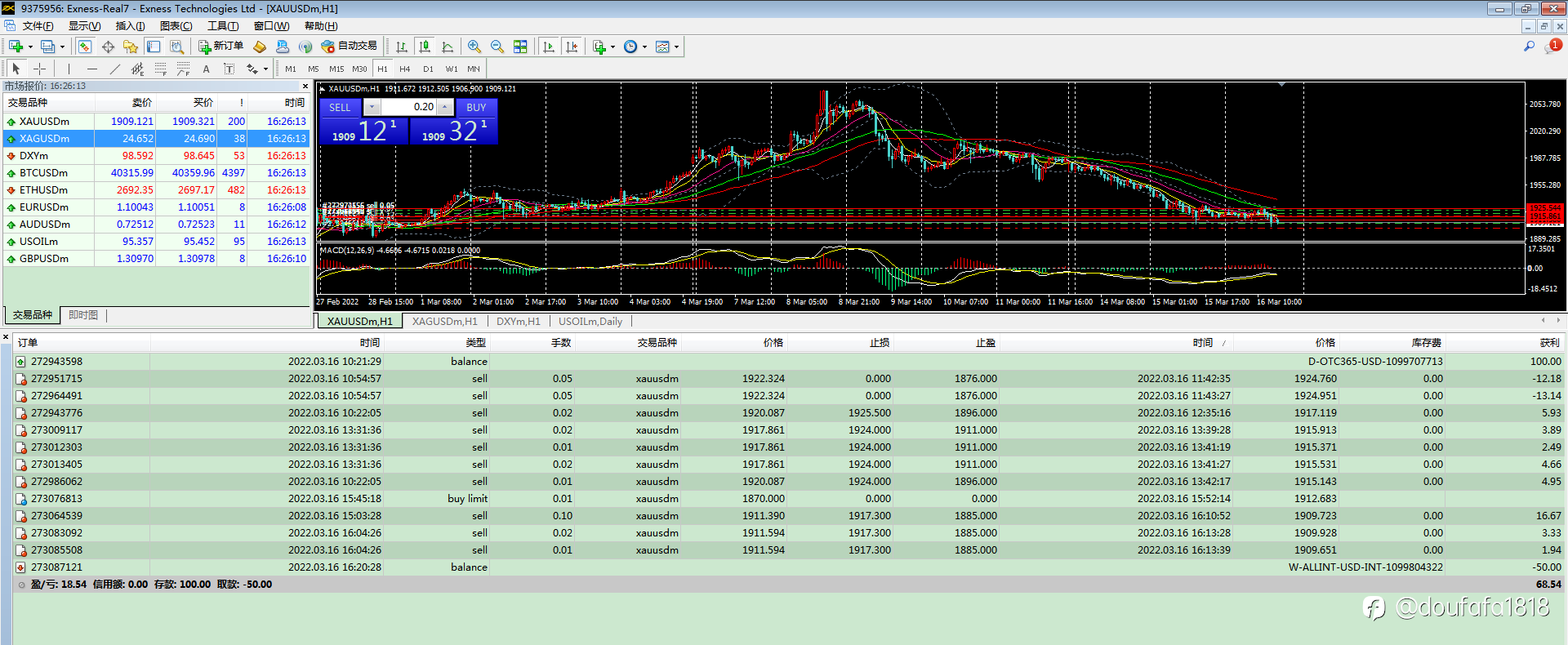Expand the Profiles dropdown arrow
Viewport: 1568px width, 645px height.
click(62, 47)
